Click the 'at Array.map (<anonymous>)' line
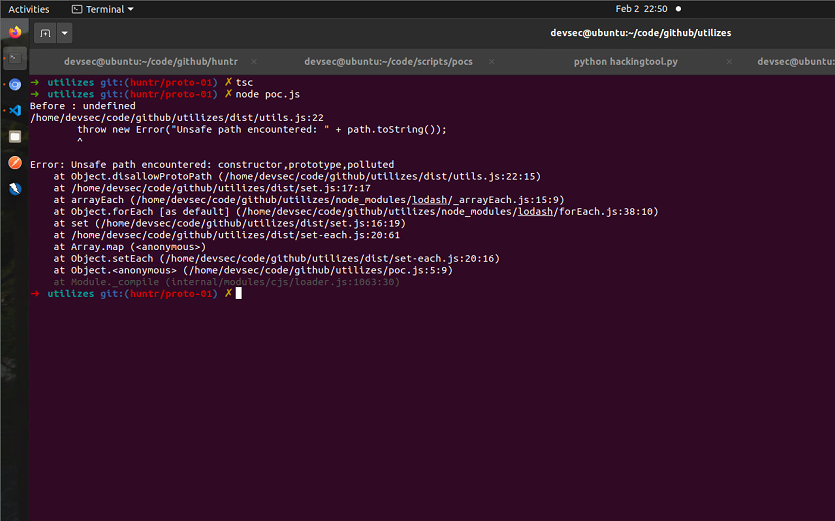The height and width of the screenshot is (521, 835). [129, 247]
